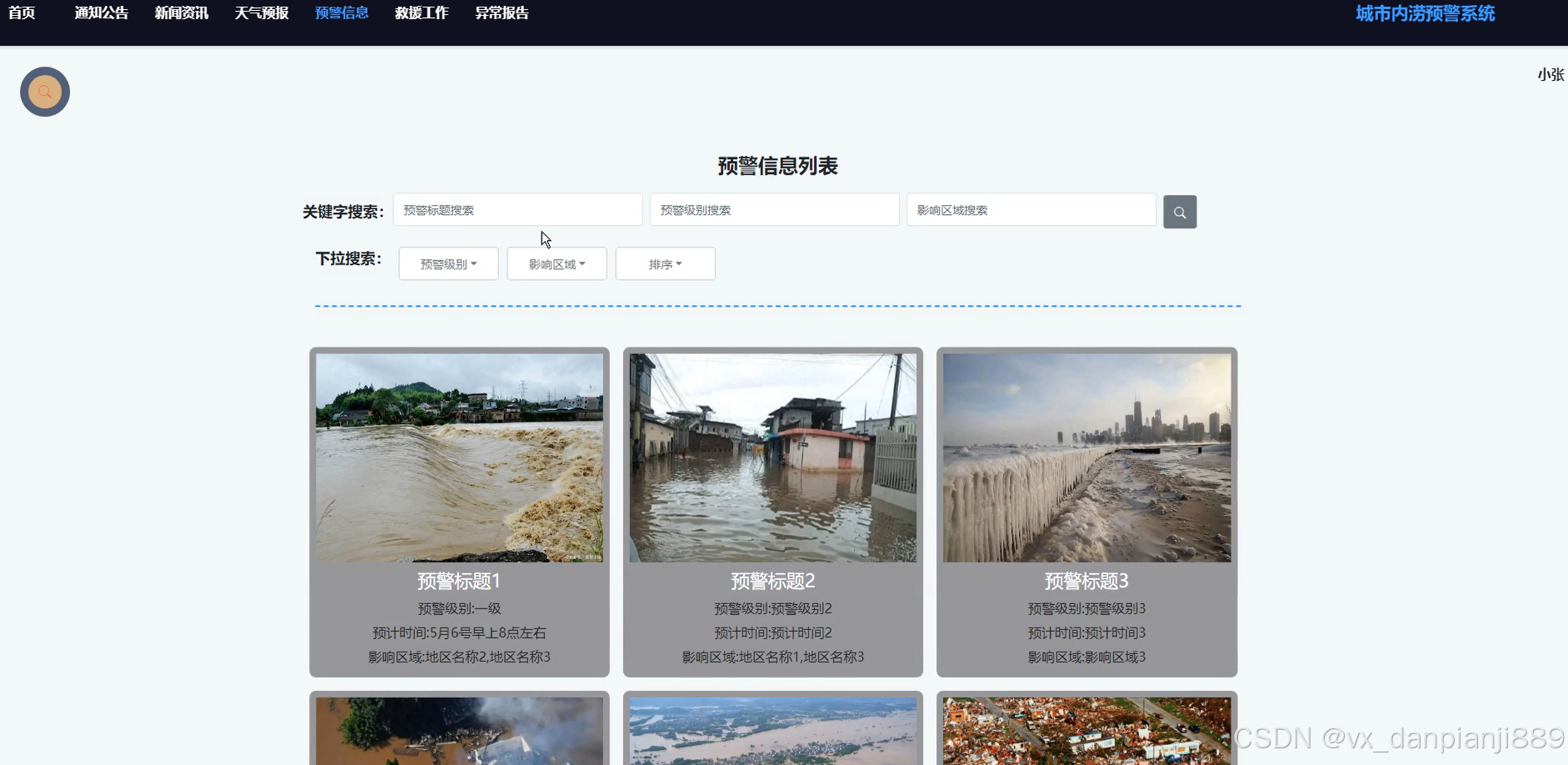Click text 影响区域:地区名称2,地区名称3
This screenshot has width=1568, height=765.
pos(459,657)
